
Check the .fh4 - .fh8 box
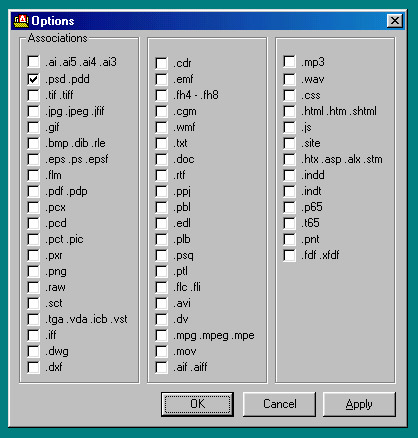[161, 95]
